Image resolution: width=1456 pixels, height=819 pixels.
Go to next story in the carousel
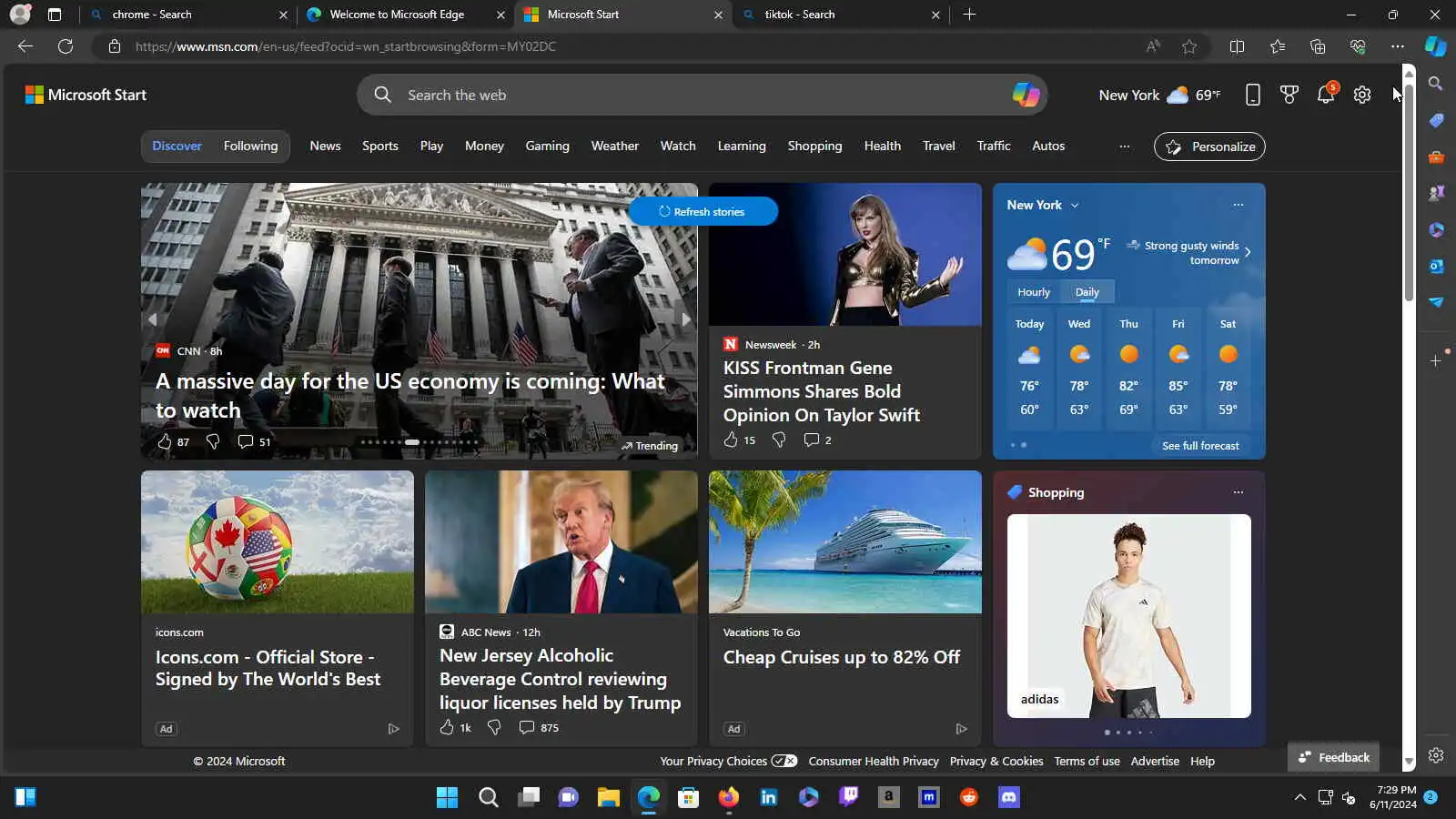[x=686, y=319]
